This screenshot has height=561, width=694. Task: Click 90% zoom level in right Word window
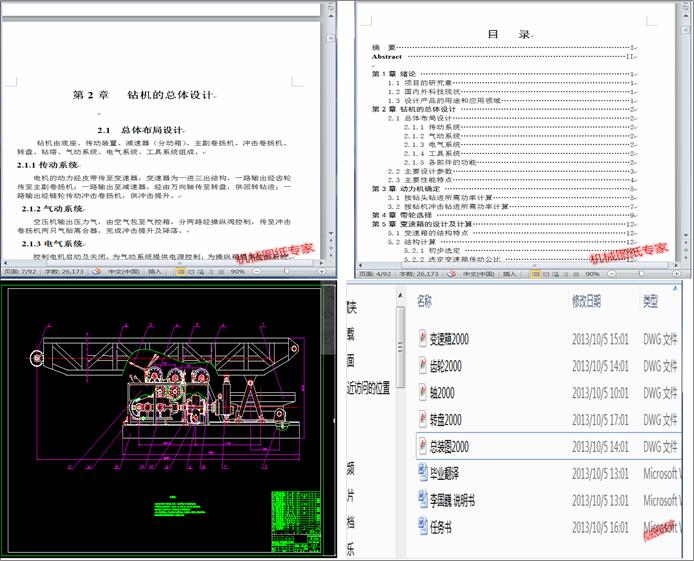592,274
